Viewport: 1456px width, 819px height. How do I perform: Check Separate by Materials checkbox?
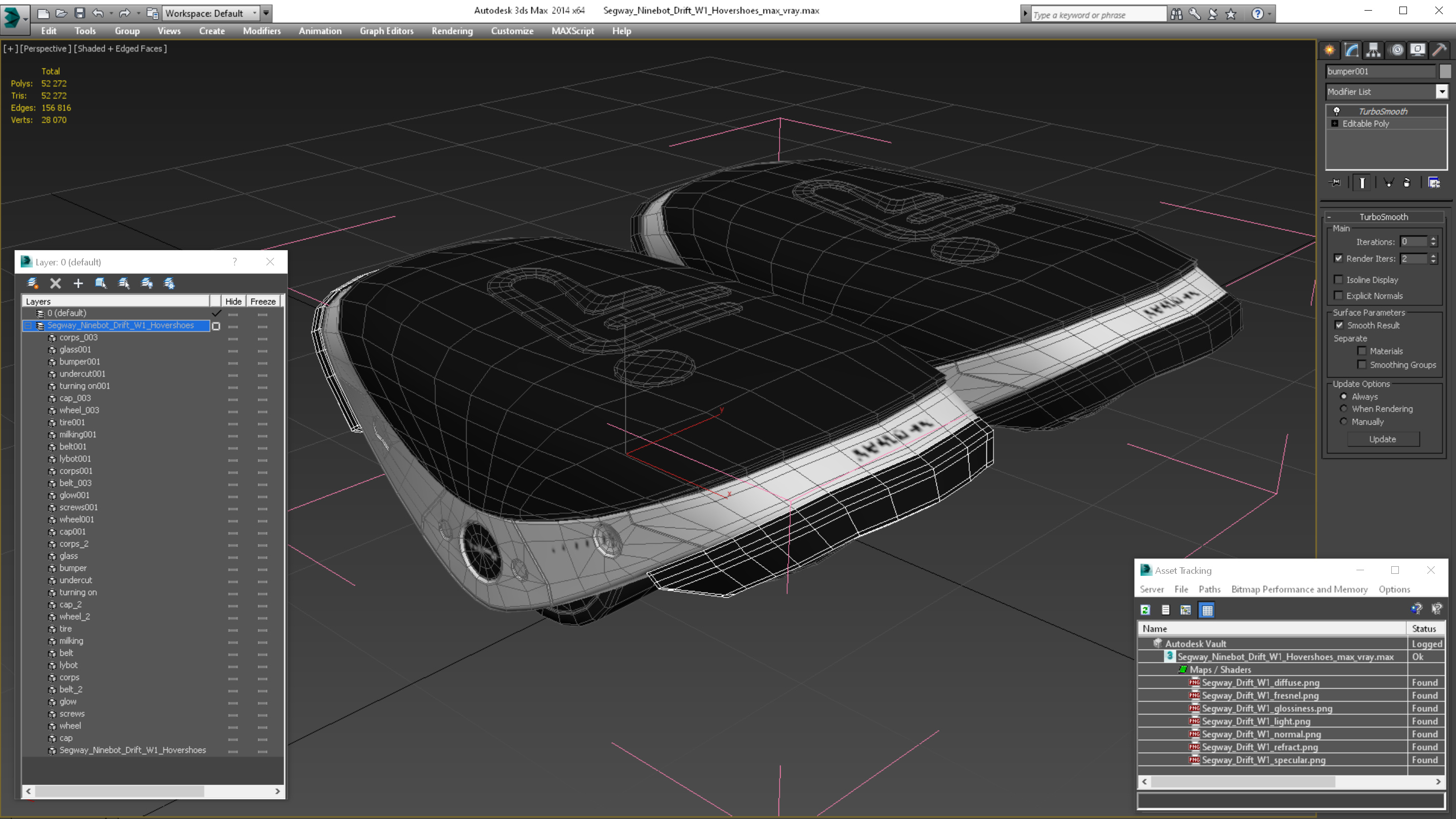pyautogui.click(x=1362, y=351)
